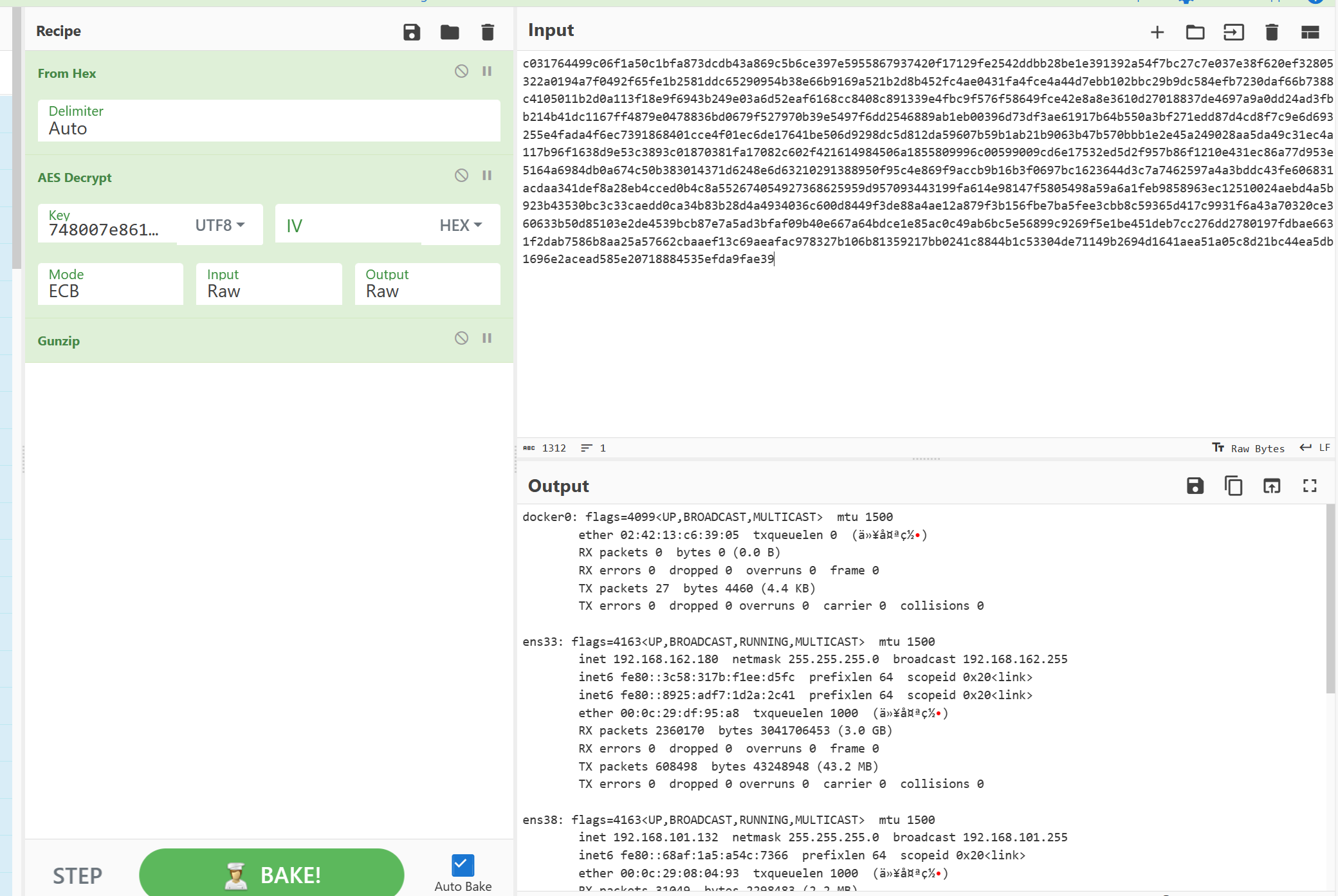
Task: Add a new input tab
Action: 1157,32
